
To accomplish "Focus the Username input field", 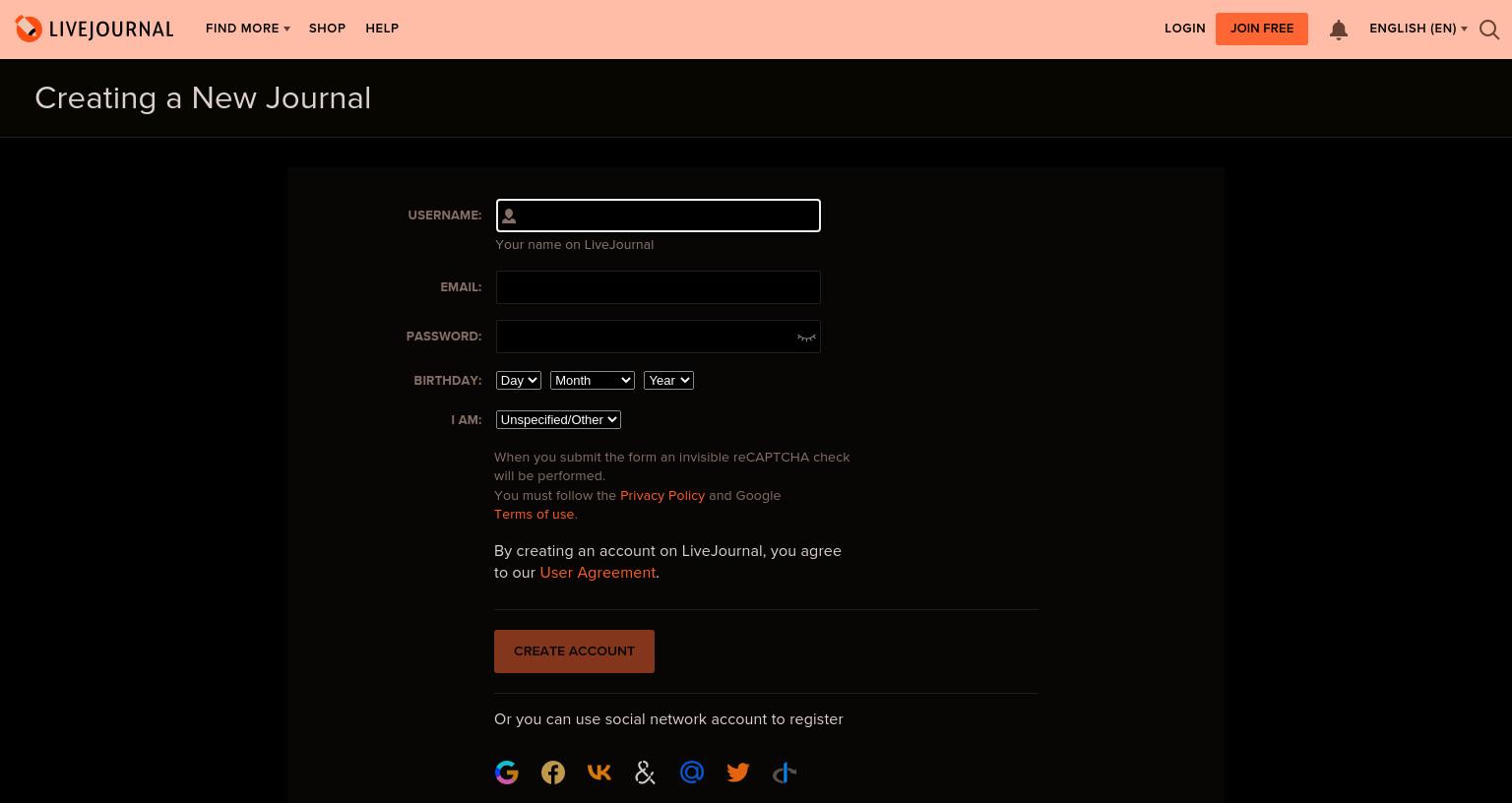I will [x=659, y=216].
